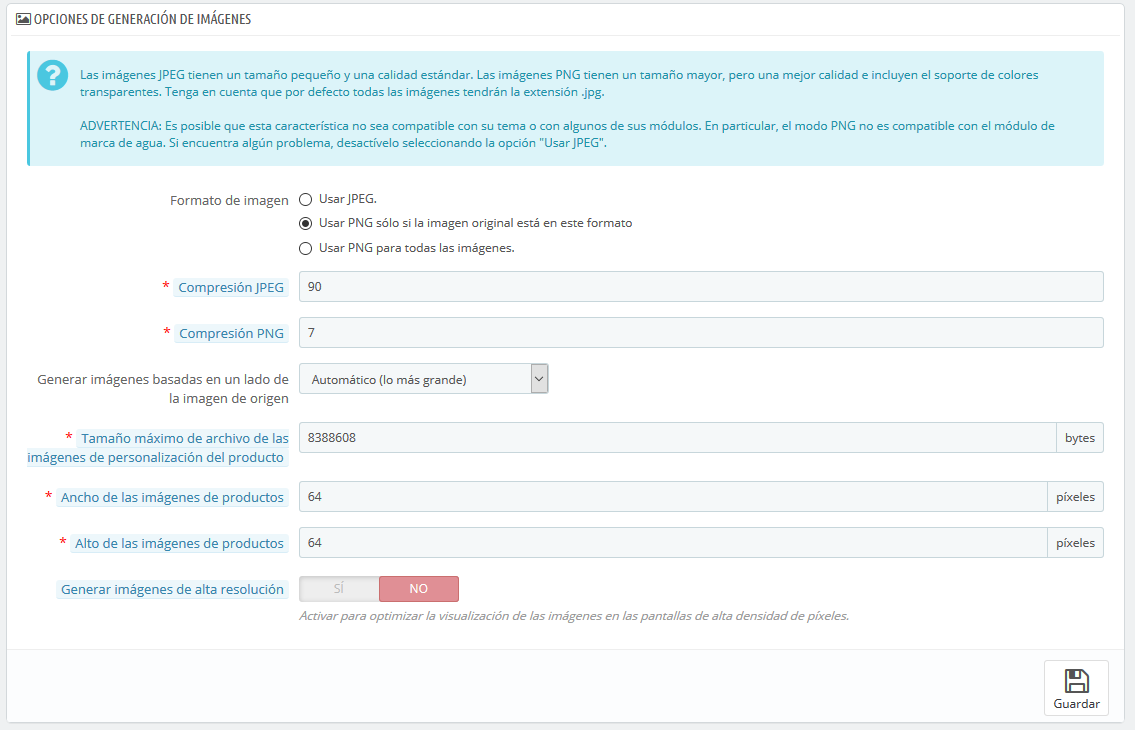
Task: Click the Compresión JPEG input field
Action: coord(701,287)
